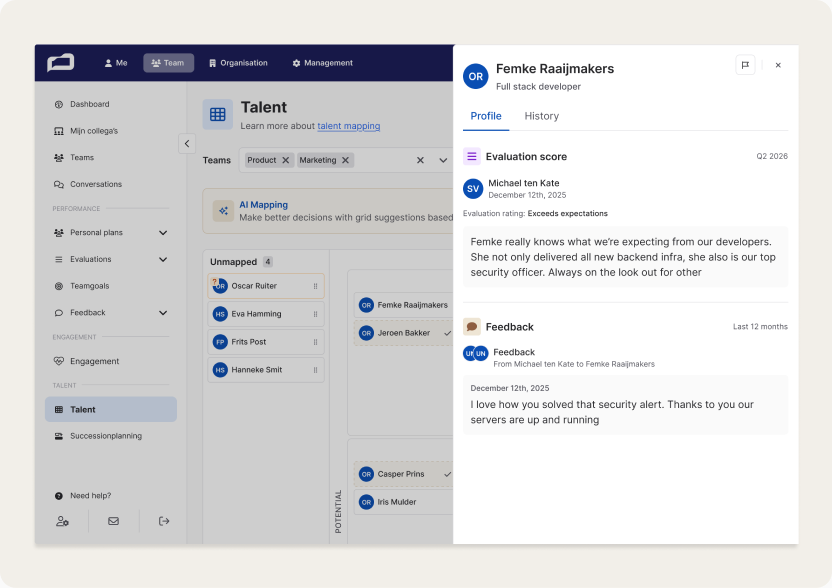Click the Talent grid icon beside the heading

[x=218, y=114]
